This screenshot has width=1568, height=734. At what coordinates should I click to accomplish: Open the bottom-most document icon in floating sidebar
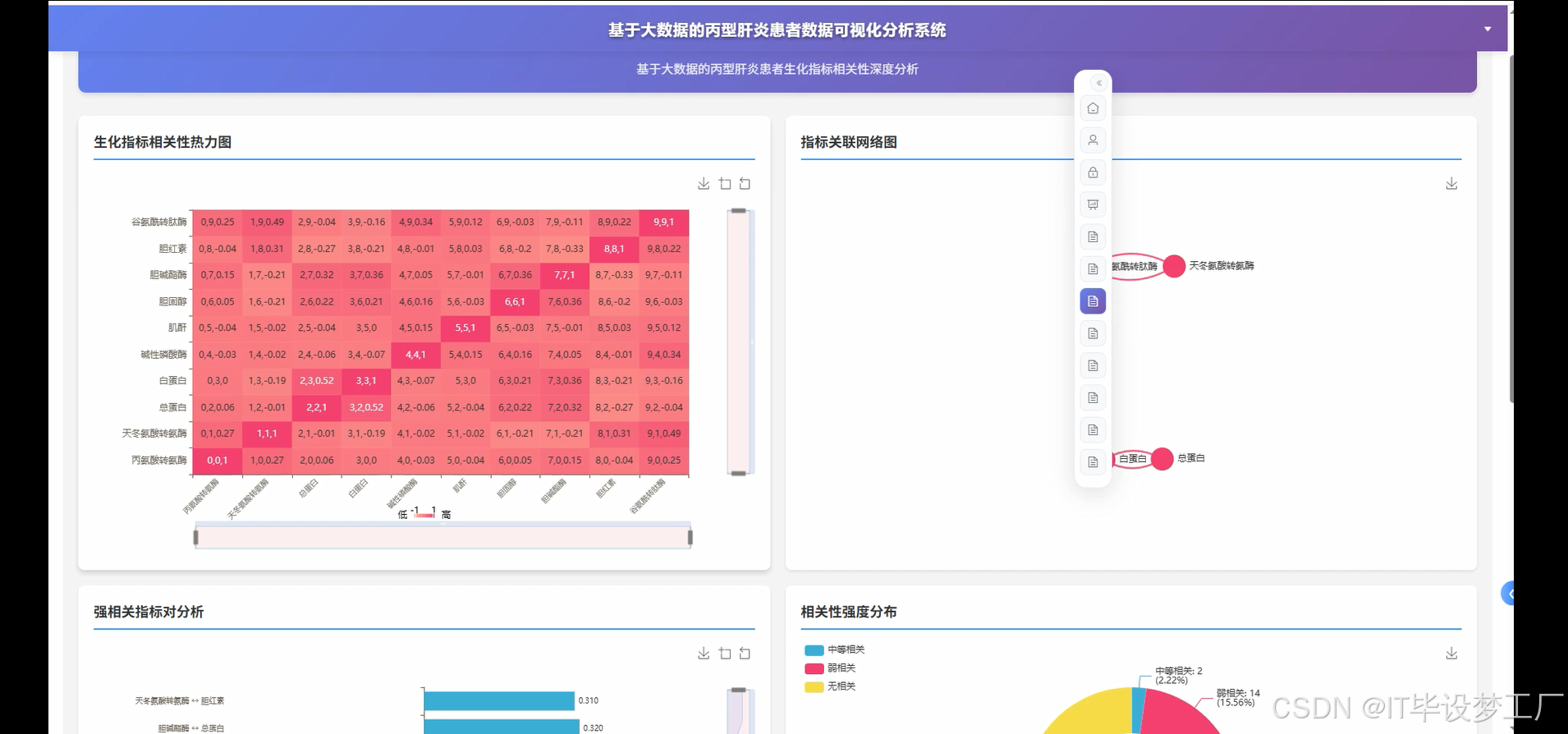[1093, 462]
